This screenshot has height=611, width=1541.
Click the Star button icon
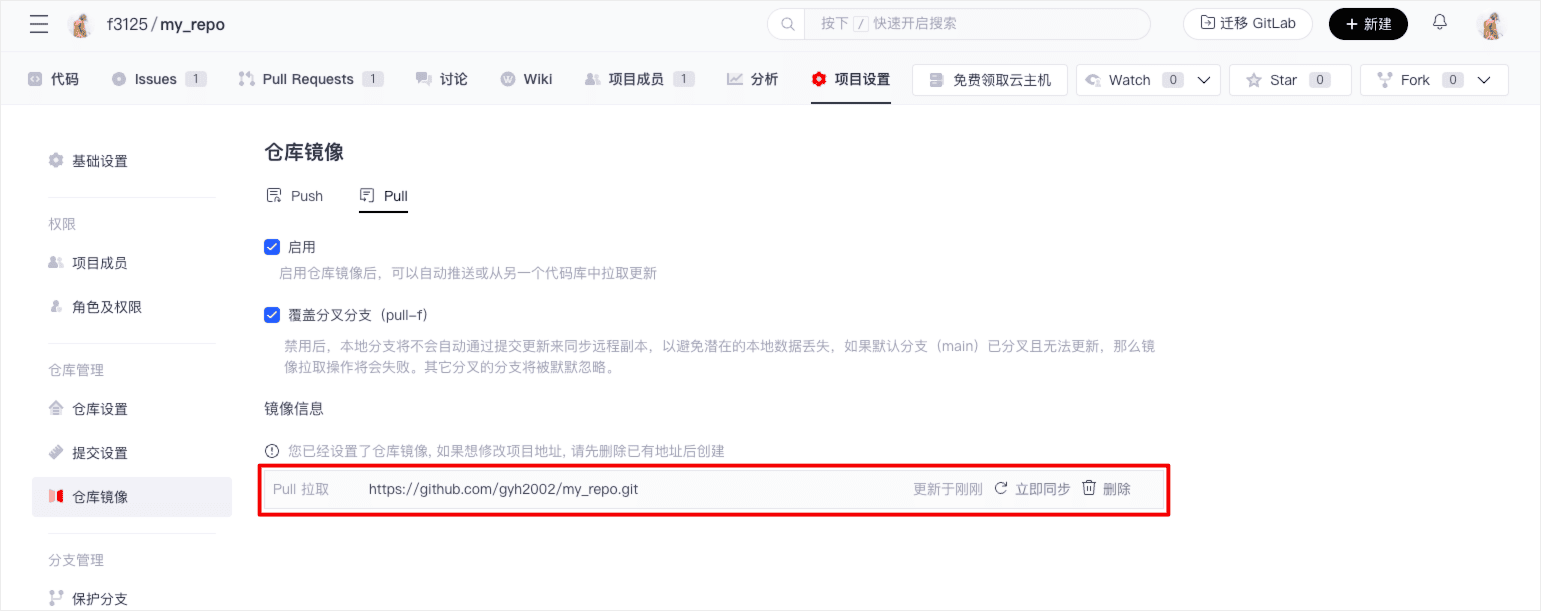1253,80
